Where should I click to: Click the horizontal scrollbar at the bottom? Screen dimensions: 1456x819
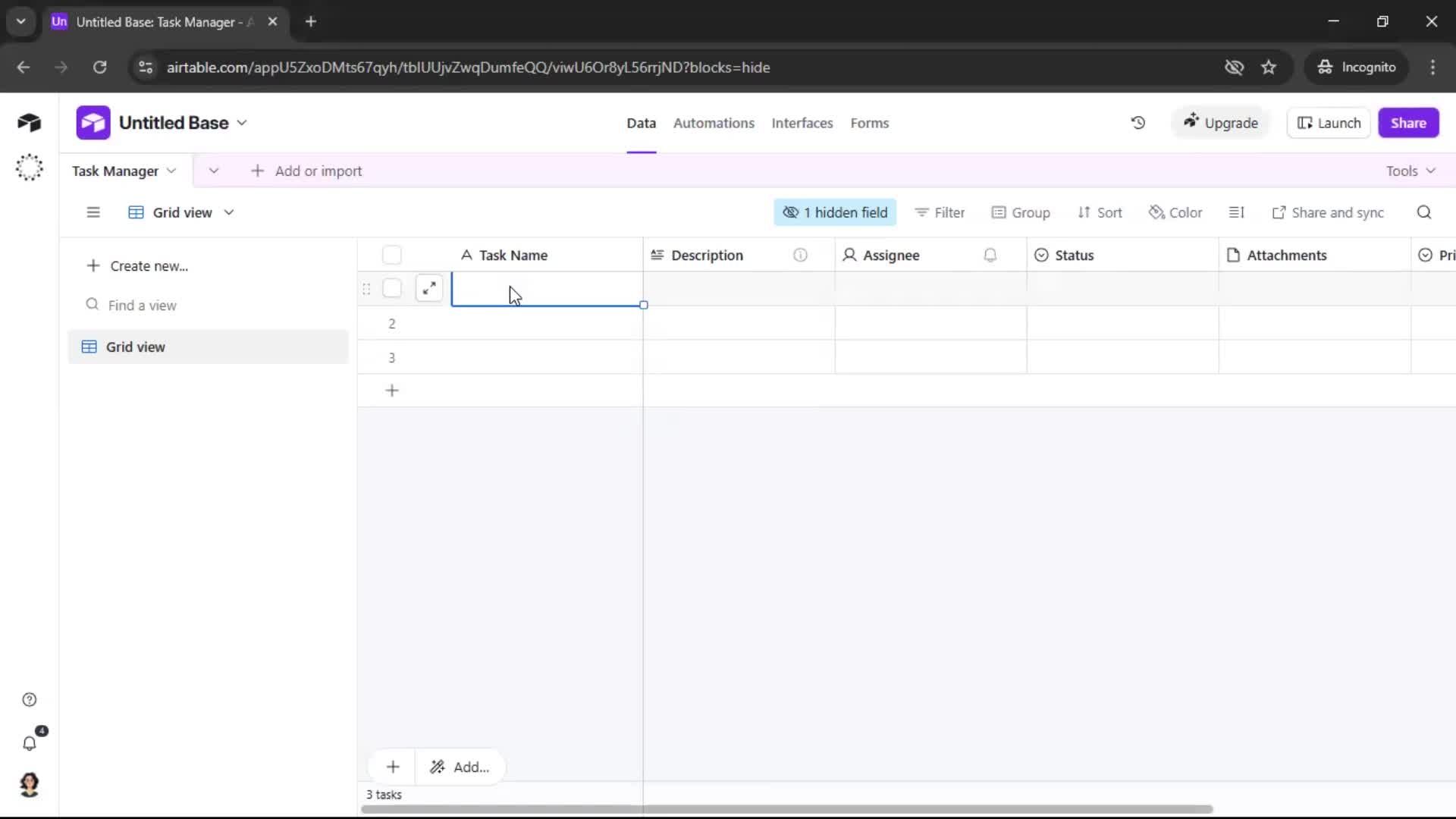point(786,809)
